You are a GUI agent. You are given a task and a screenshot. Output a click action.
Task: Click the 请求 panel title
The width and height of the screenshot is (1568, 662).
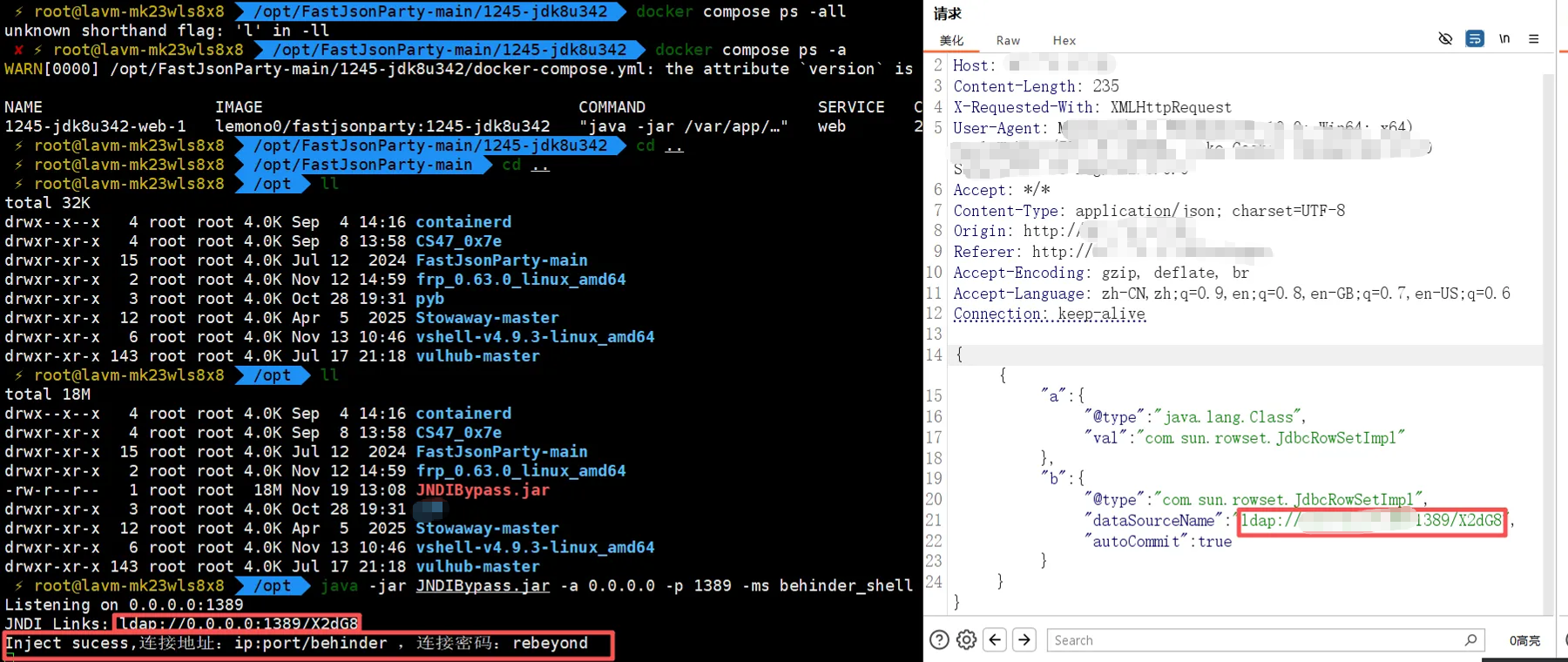click(x=948, y=13)
